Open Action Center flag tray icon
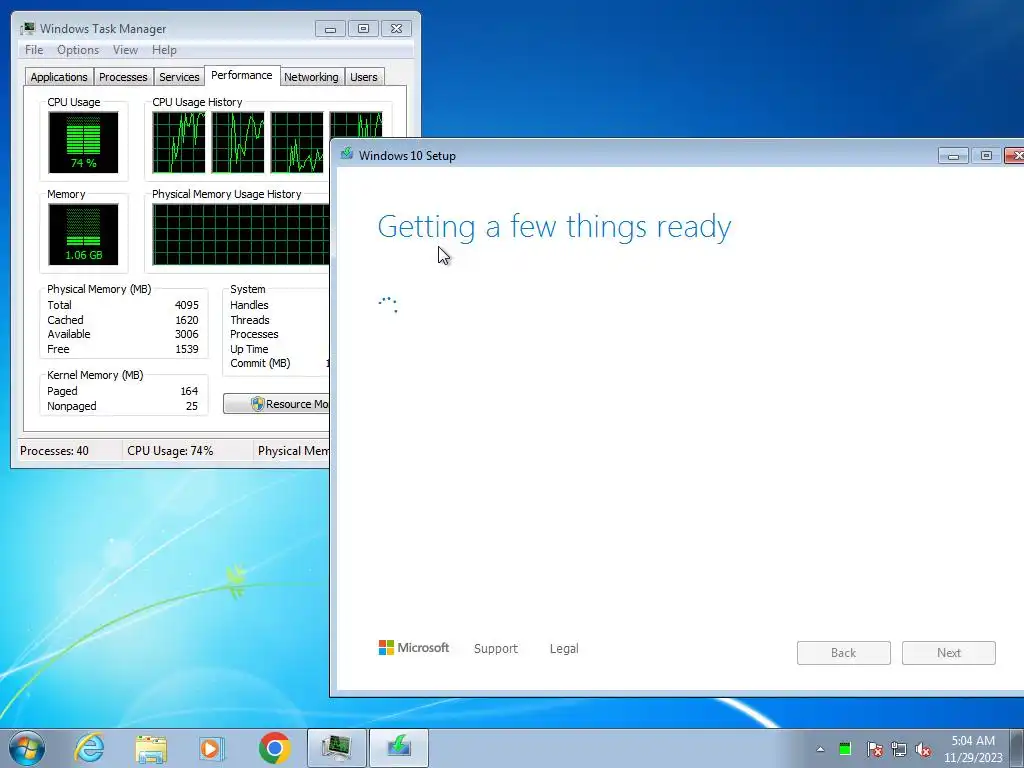 875,749
